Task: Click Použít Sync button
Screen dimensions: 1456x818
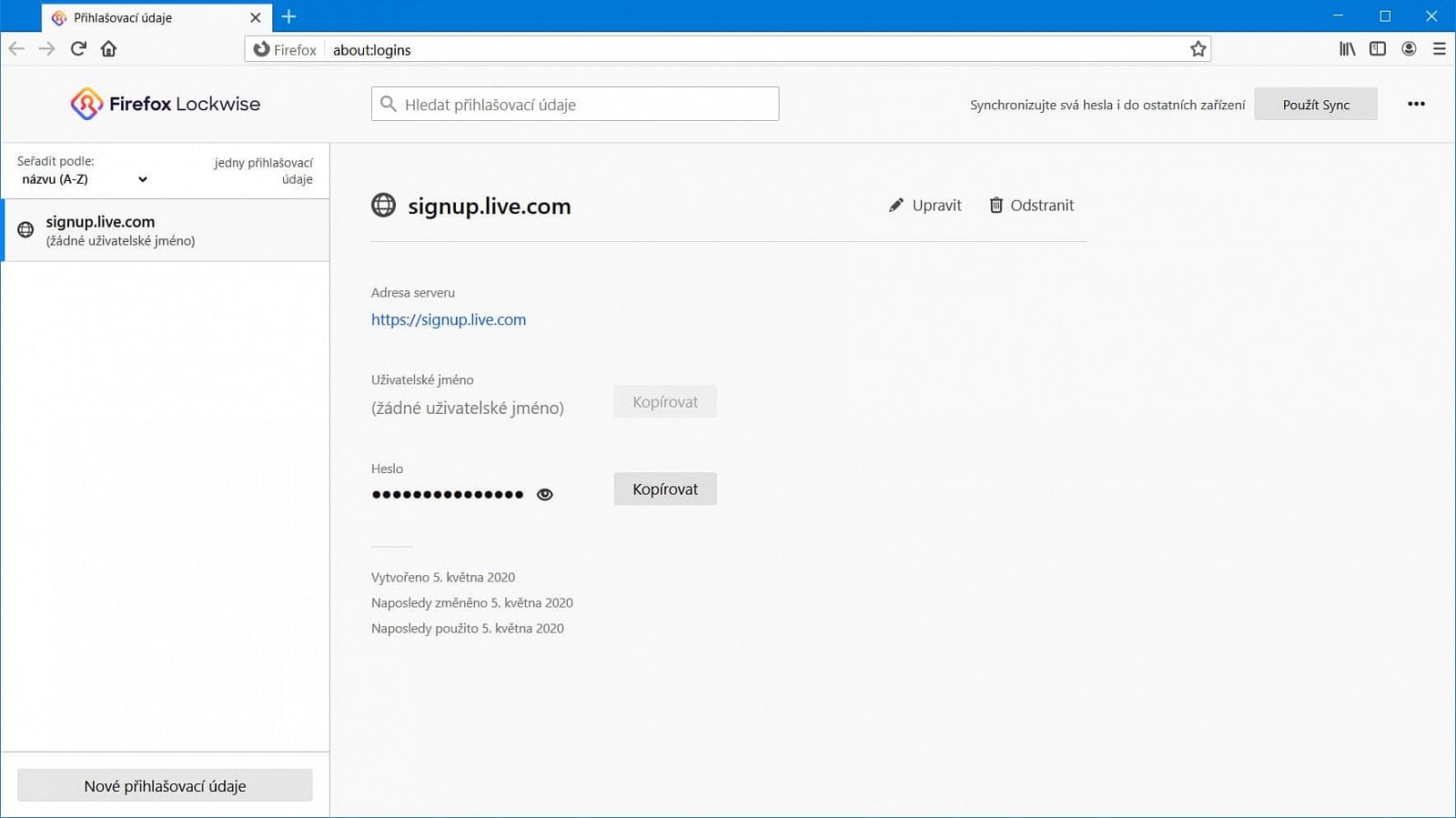Action: [x=1316, y=105]
